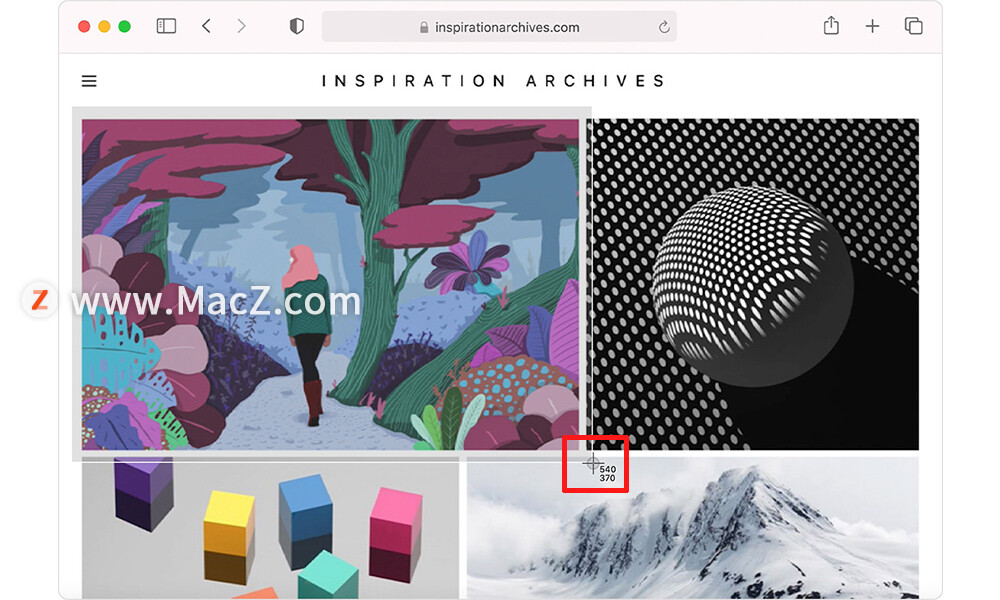Click the green full-screen window button
Viewport: 1000px width, 600px height.
click(x=125, y=26)
